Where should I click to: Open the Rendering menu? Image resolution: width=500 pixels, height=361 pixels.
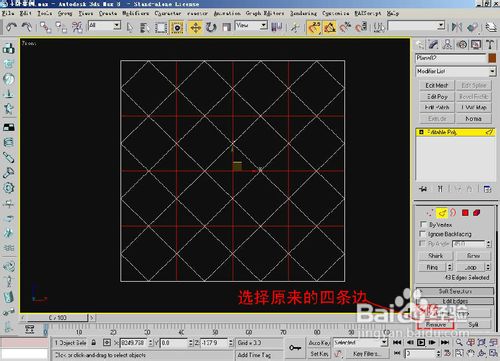[303, 13]
